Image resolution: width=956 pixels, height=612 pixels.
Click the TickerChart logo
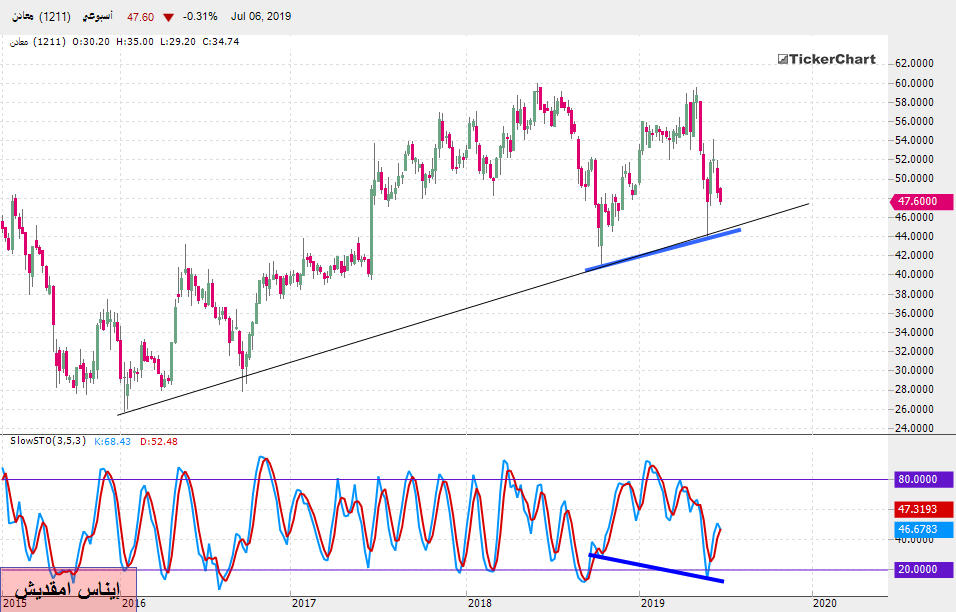click(x=826, y=59)
